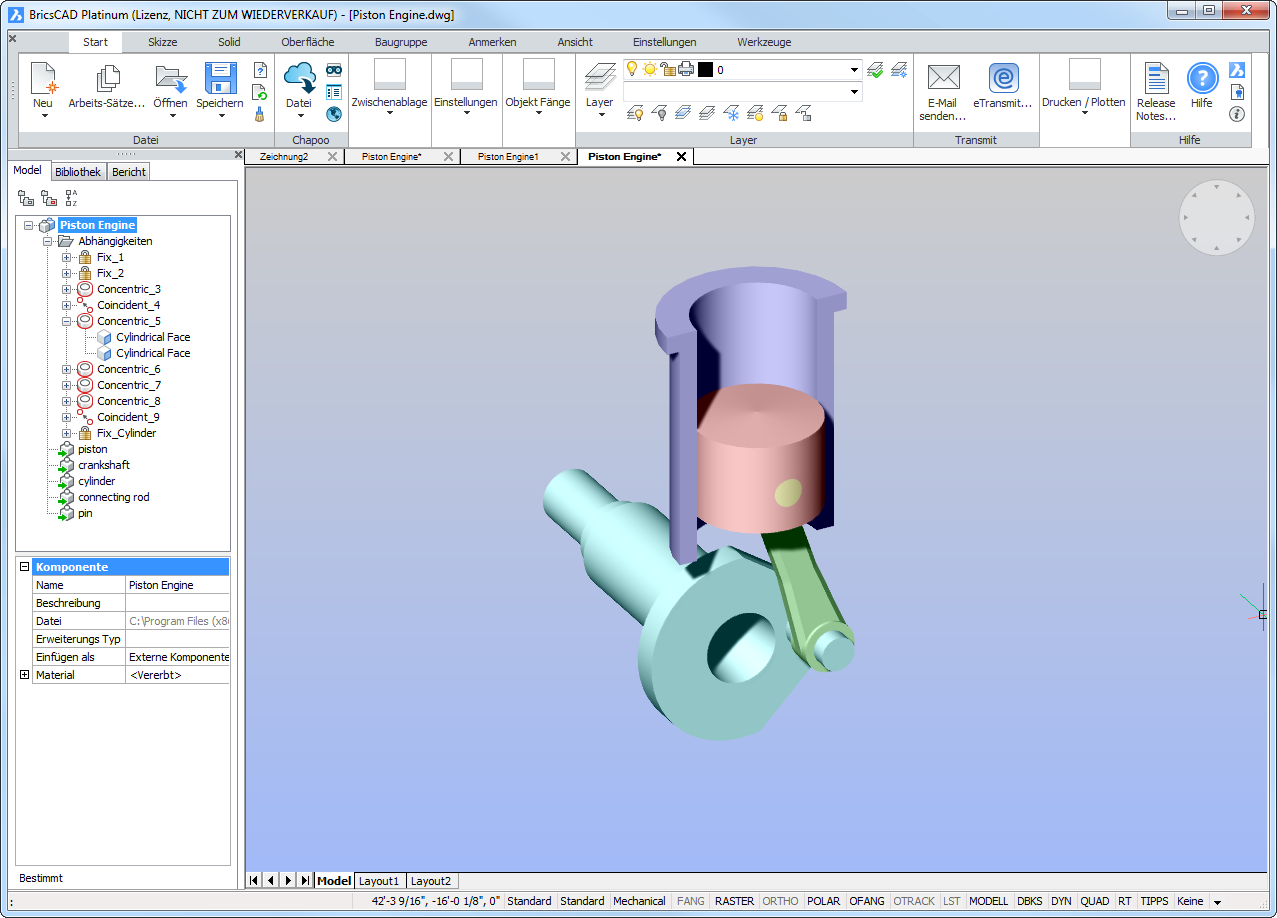1277x918 pixels.
Task: Open Release Notes document icon
Action: click(x=1156, y=78)
